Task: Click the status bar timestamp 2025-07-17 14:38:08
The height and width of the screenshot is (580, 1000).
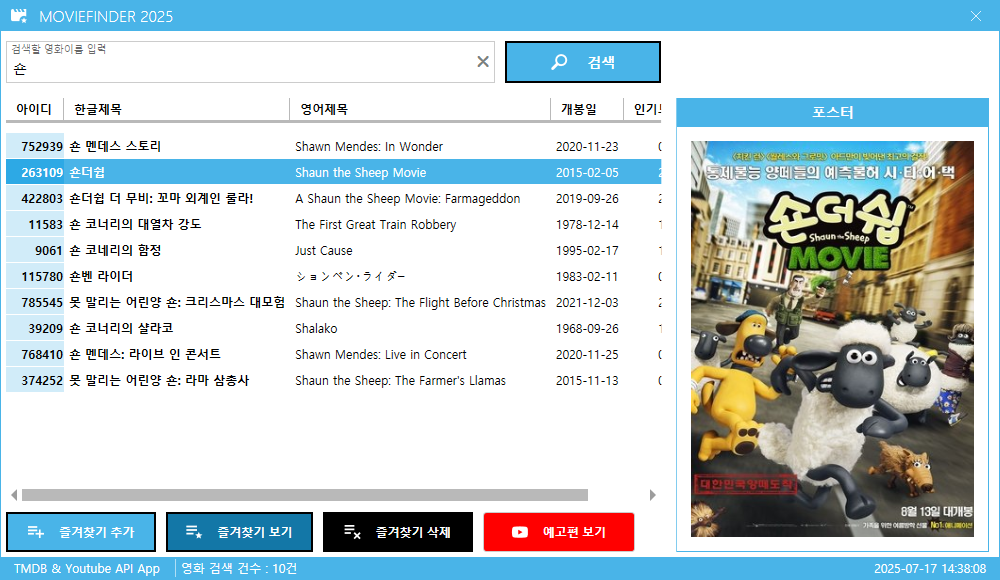Action: (x=930, y=569)
